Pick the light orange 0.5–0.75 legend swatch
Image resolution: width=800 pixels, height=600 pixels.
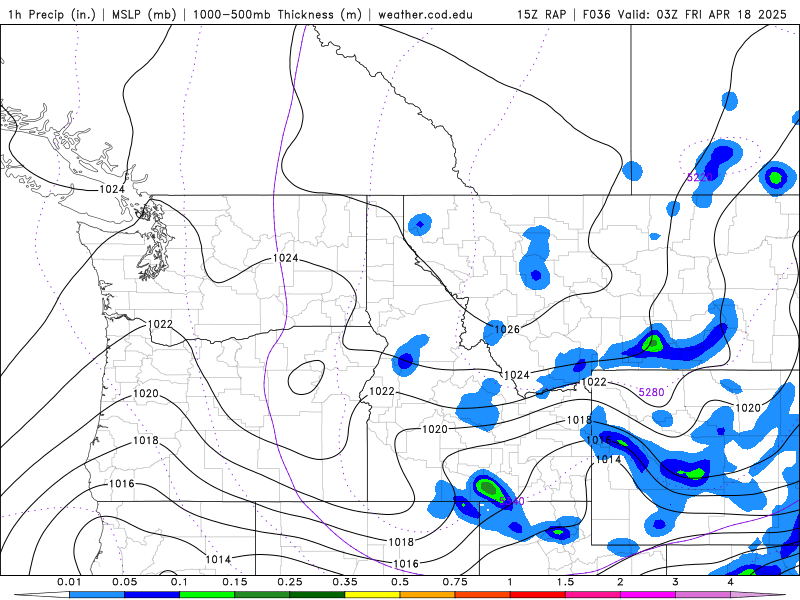click(428, 595)
